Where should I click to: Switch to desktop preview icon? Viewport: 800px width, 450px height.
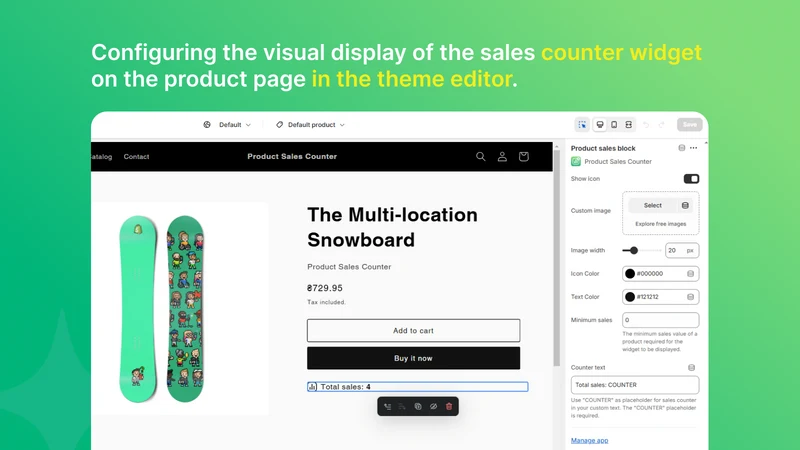click(x=600, y=124)
